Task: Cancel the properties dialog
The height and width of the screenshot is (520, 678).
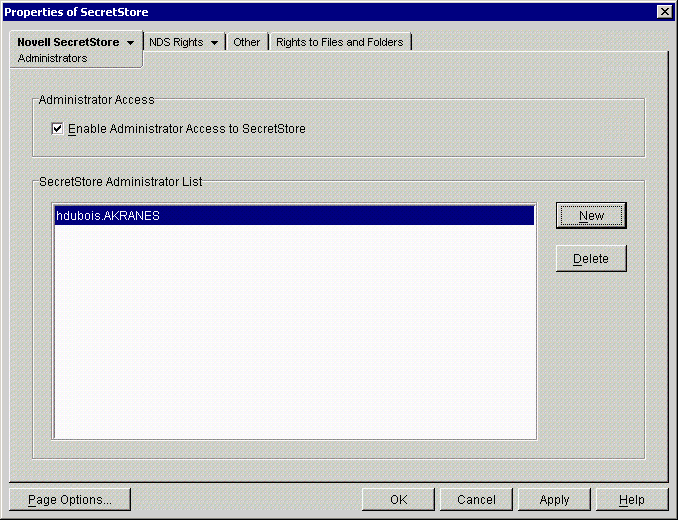Action: tap(476, 500)
